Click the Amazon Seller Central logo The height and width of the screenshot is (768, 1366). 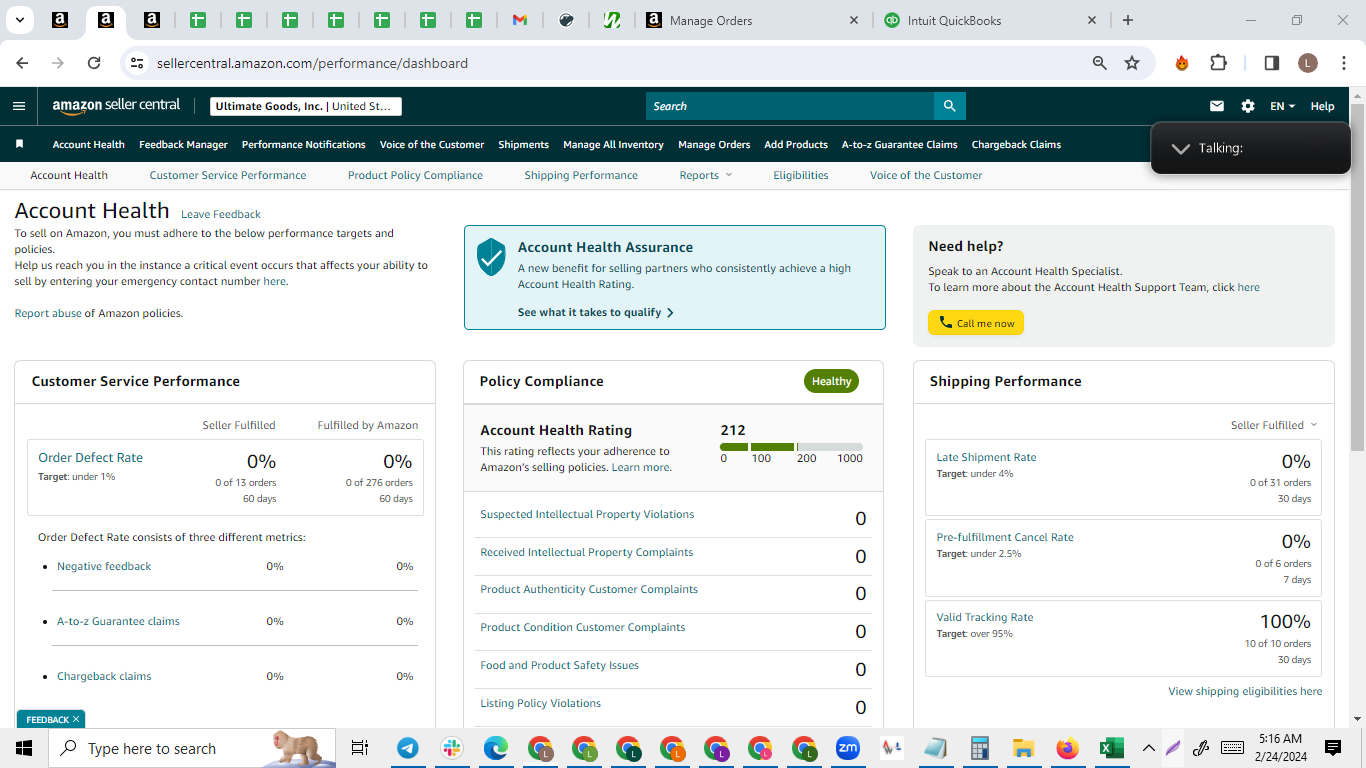116,106
